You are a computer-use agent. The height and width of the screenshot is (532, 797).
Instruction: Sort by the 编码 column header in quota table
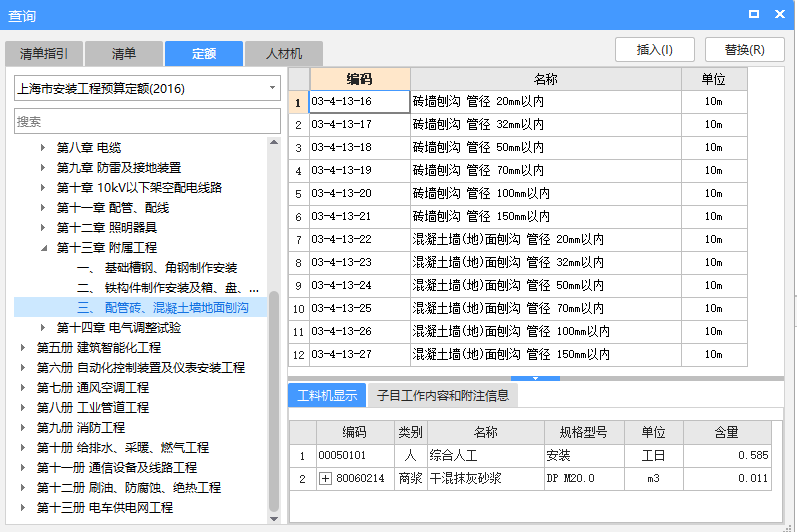[360, 79]
